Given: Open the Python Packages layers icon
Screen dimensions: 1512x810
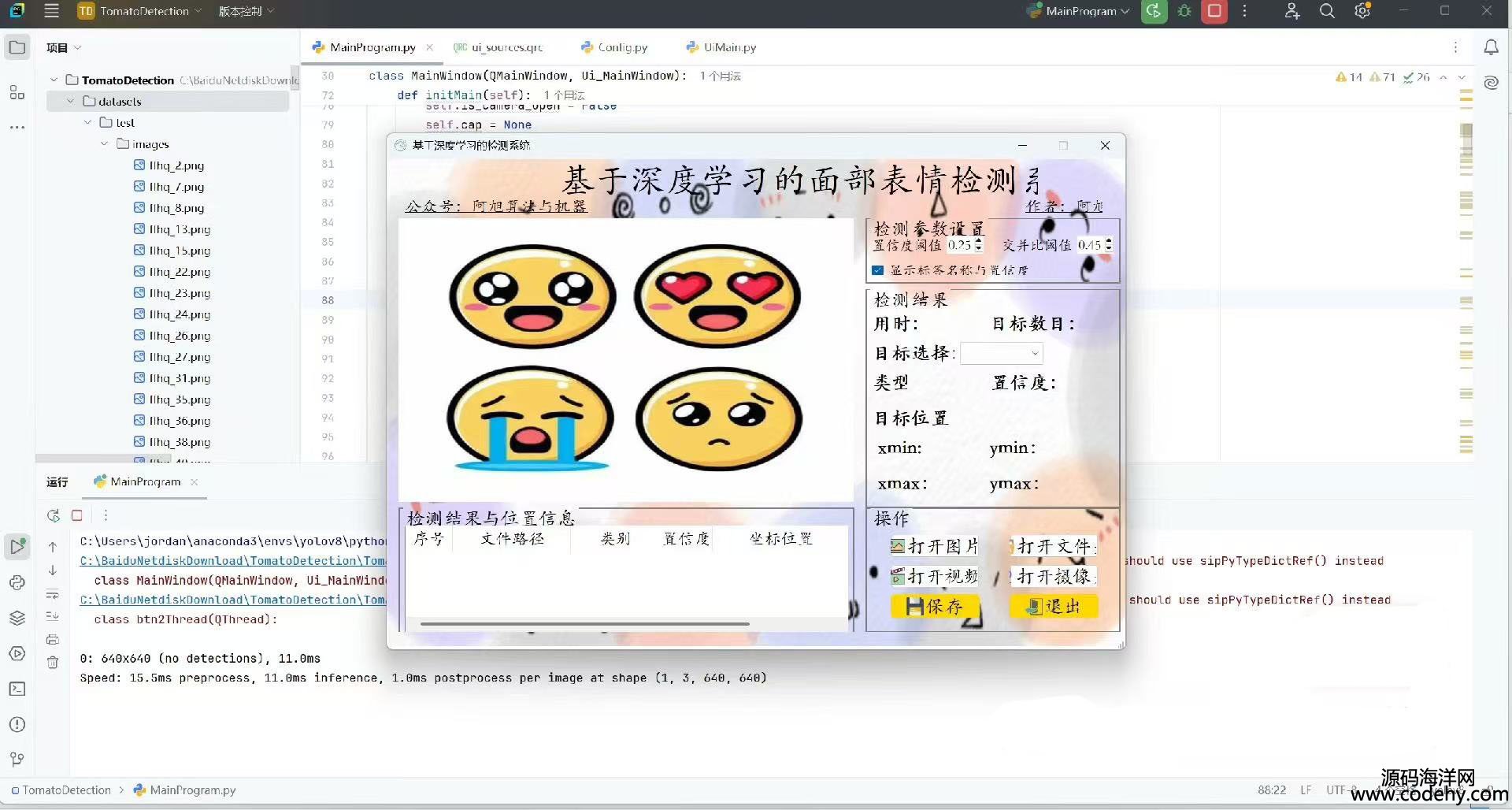Looking at the screenshot, I should point(17,618).
